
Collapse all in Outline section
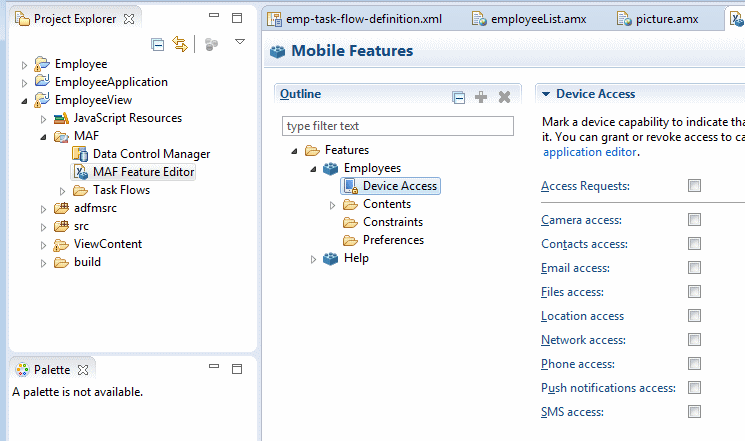pos(458,97)
